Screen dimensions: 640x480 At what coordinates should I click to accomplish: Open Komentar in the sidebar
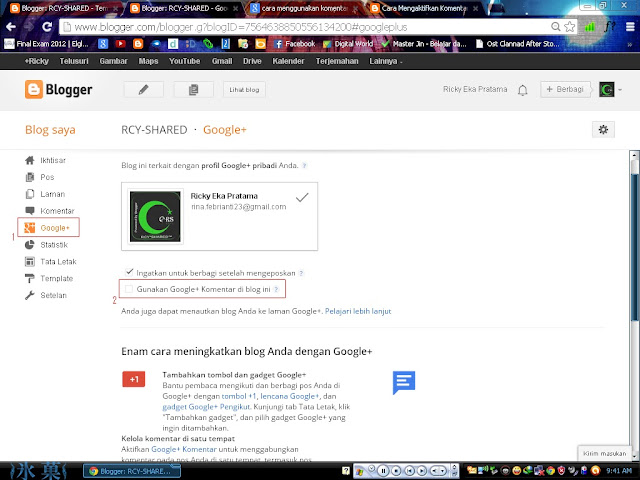pos(49,211)
